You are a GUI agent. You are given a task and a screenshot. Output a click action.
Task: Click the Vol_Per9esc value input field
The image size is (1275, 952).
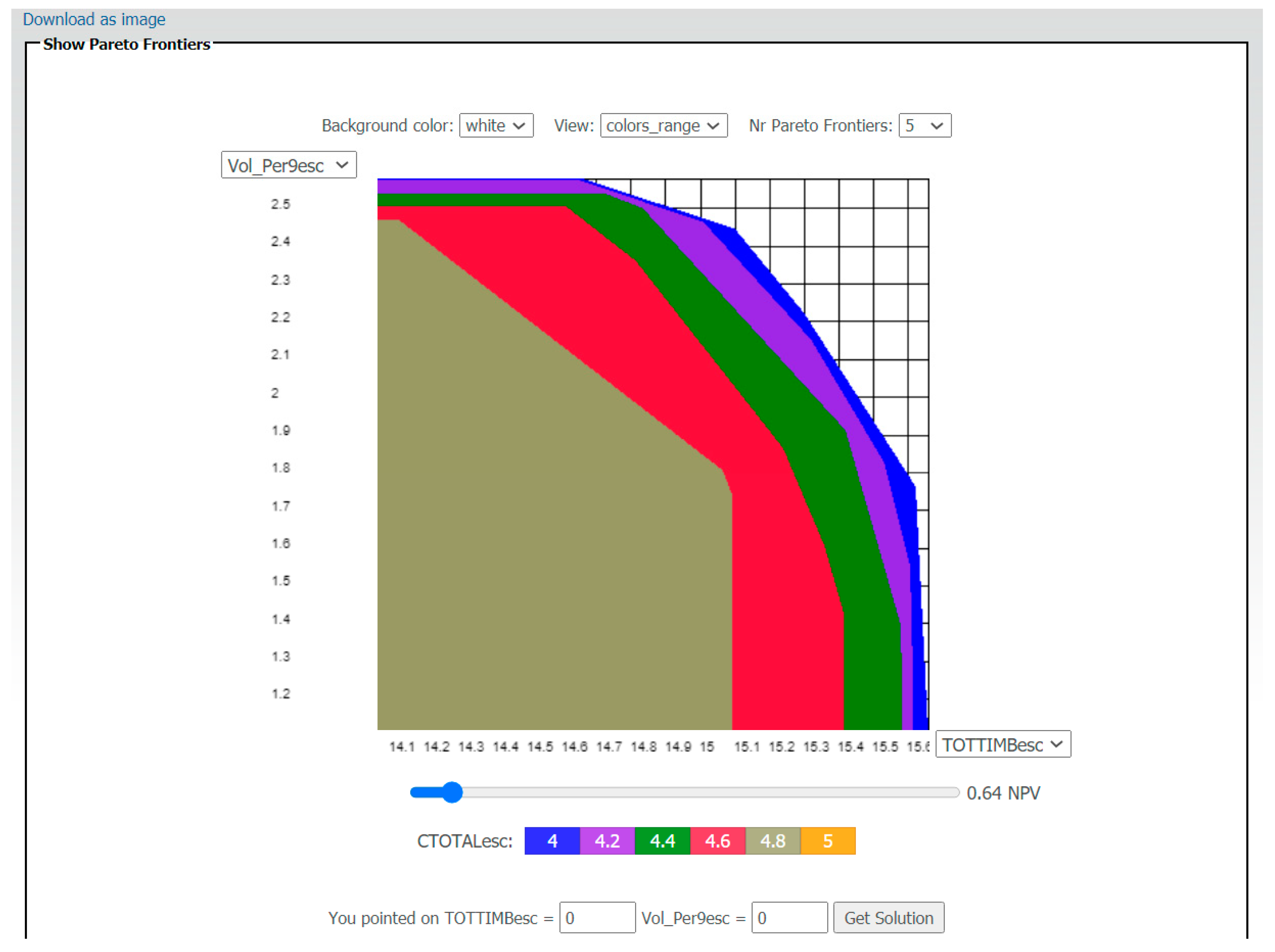pyautogui.click(x=789, y=918)
